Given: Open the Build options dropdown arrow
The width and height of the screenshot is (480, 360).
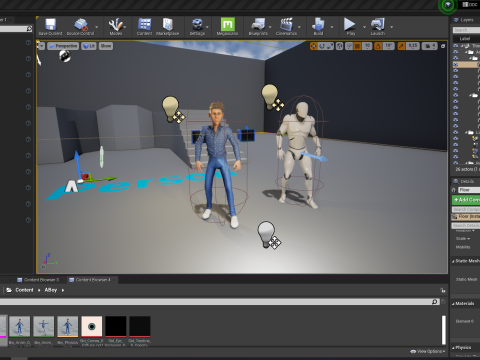Looking at the screenshot, I should (332, 27).
